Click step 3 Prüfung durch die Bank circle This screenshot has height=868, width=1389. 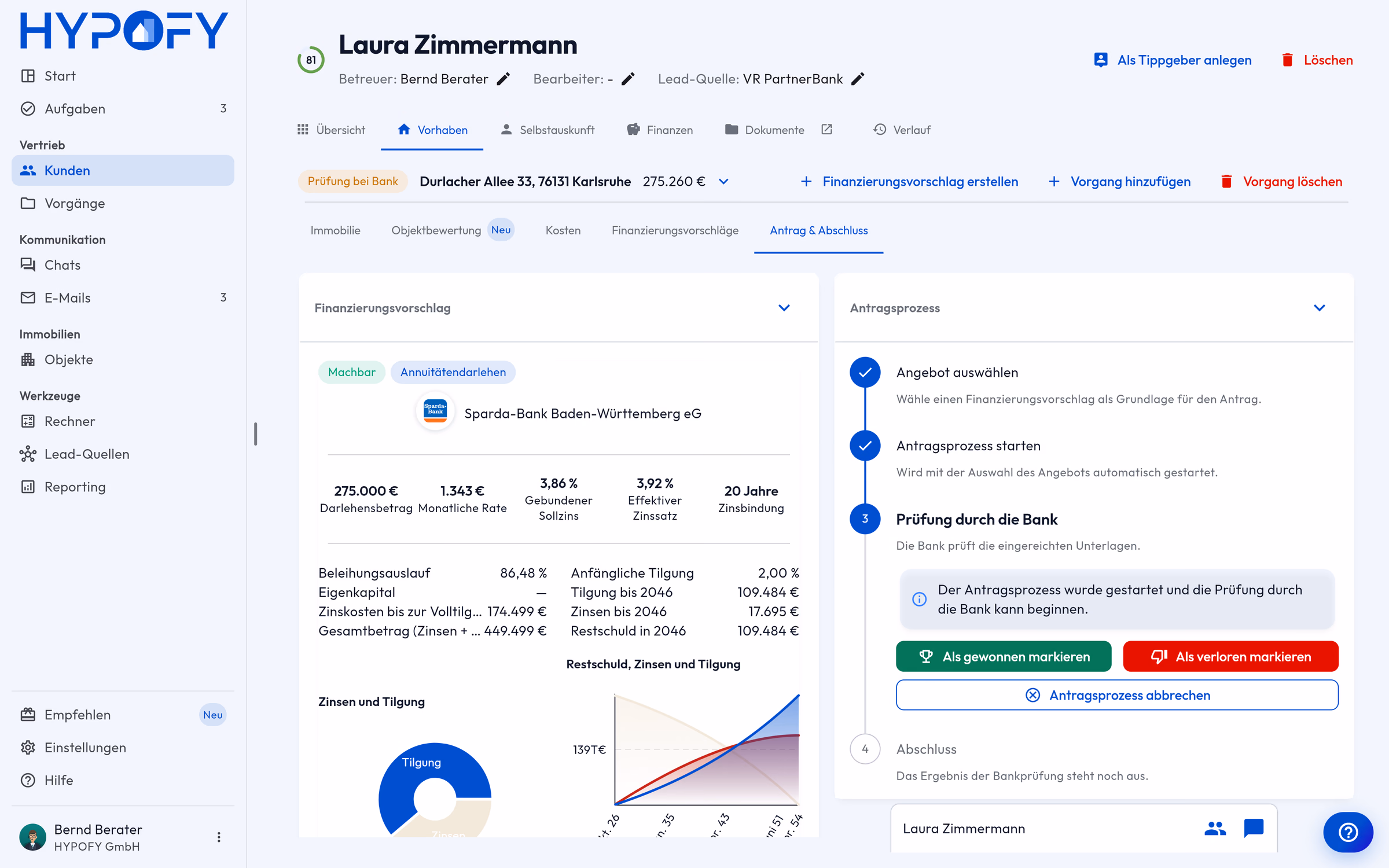tap(865, 518)
